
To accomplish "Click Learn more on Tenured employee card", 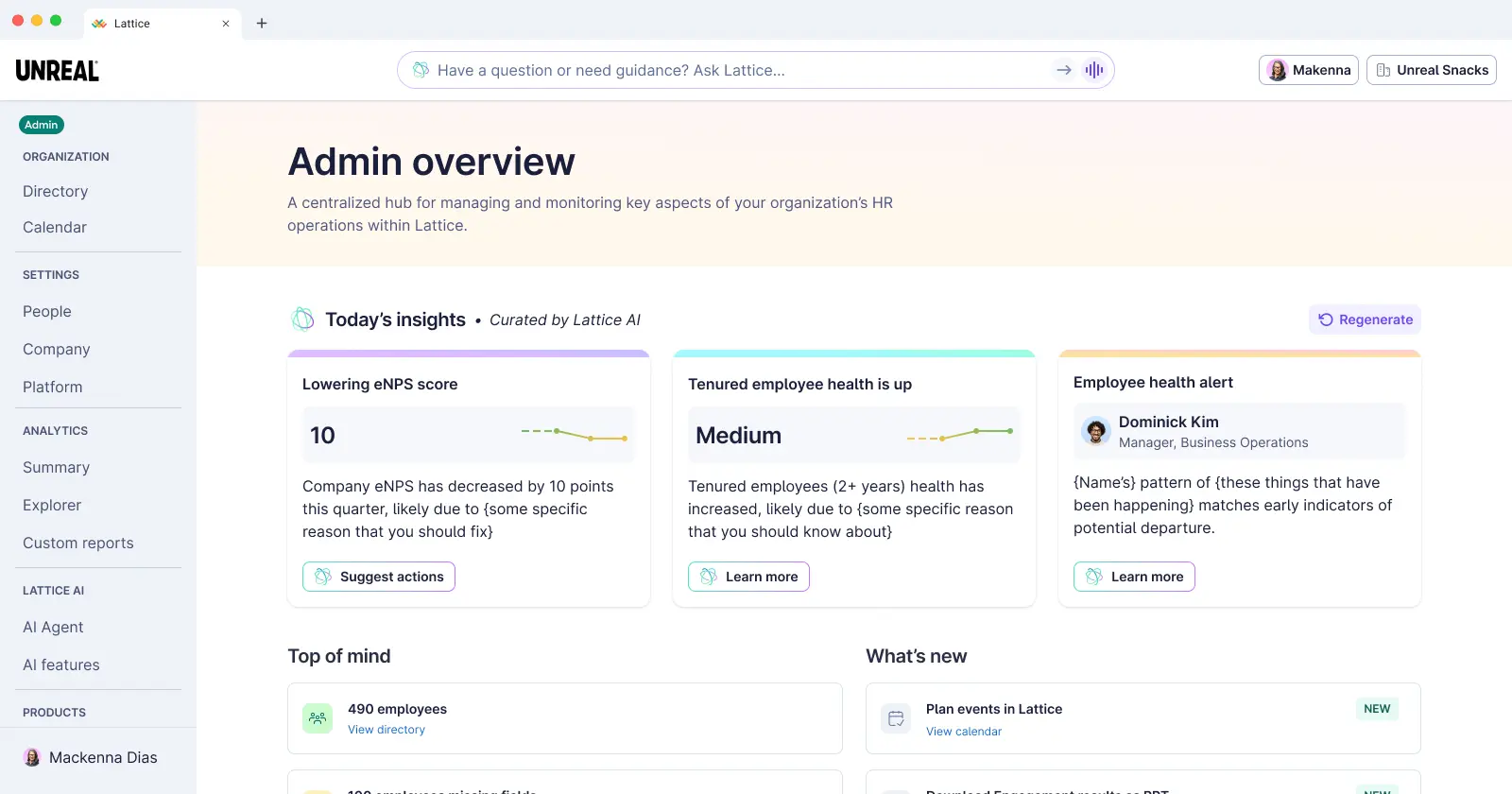I will coord(748,577).
